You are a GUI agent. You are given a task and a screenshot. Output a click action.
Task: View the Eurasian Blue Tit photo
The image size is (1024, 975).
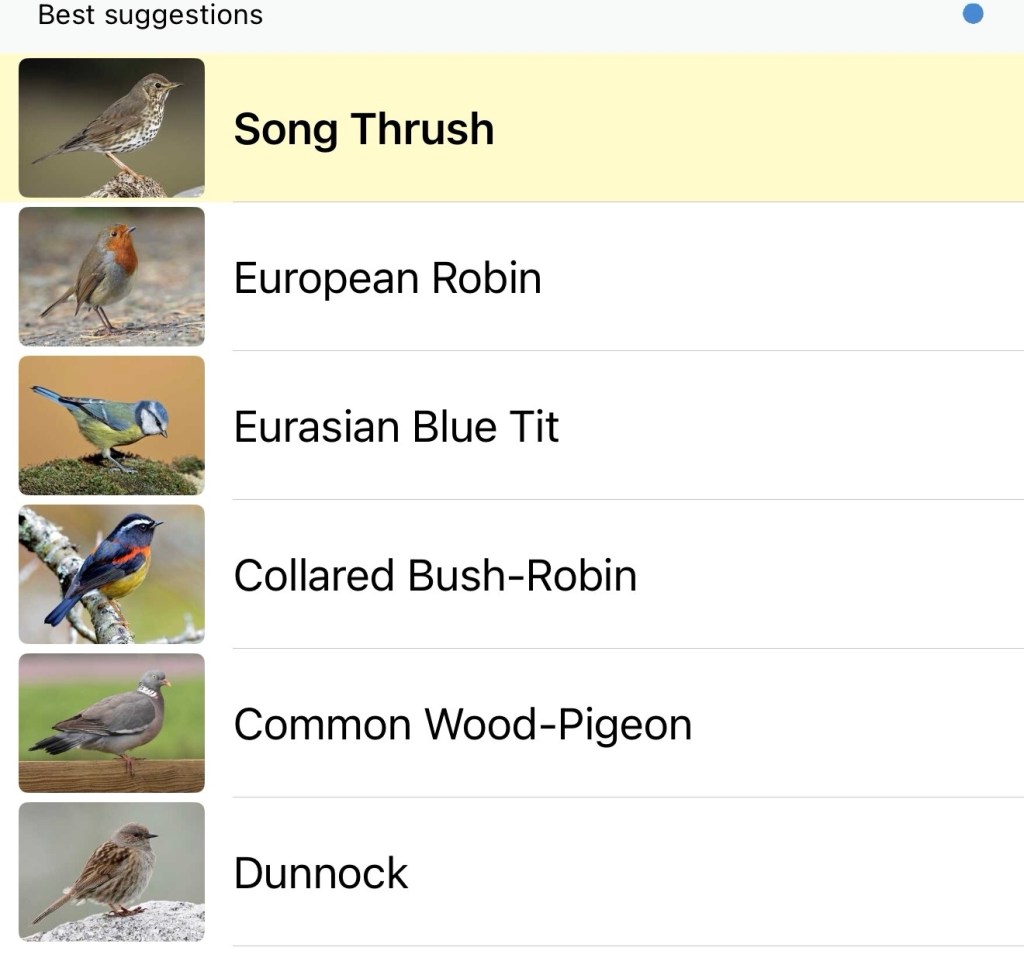(x=111, y=425)
